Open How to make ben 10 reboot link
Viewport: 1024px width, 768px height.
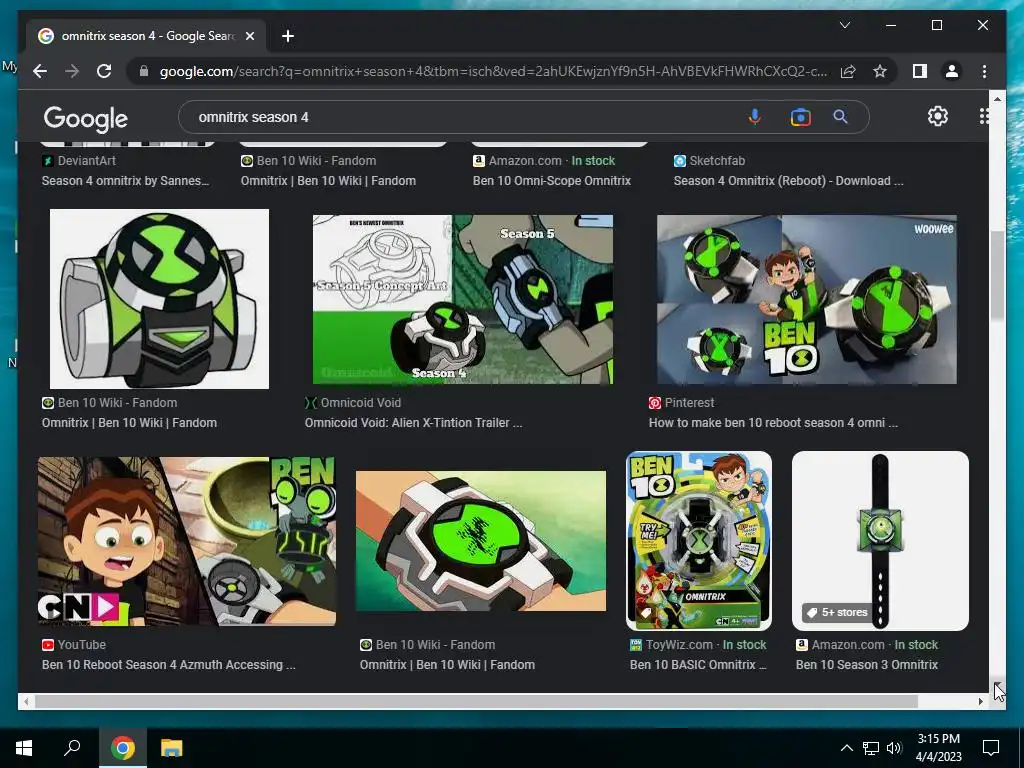pyautogui.click(x=773, y=423)
